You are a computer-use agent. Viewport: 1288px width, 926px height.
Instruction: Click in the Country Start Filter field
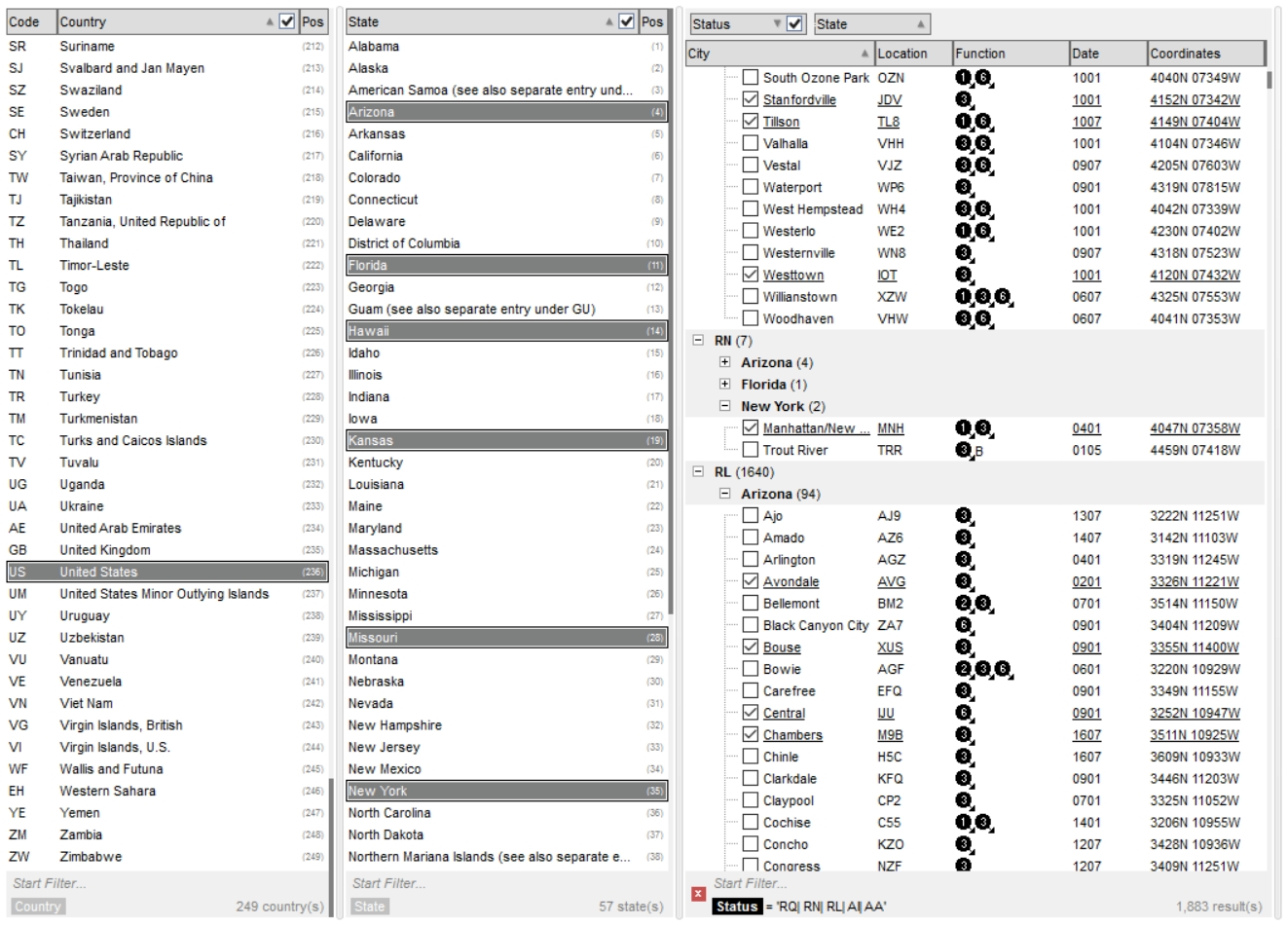click(167, 883)
